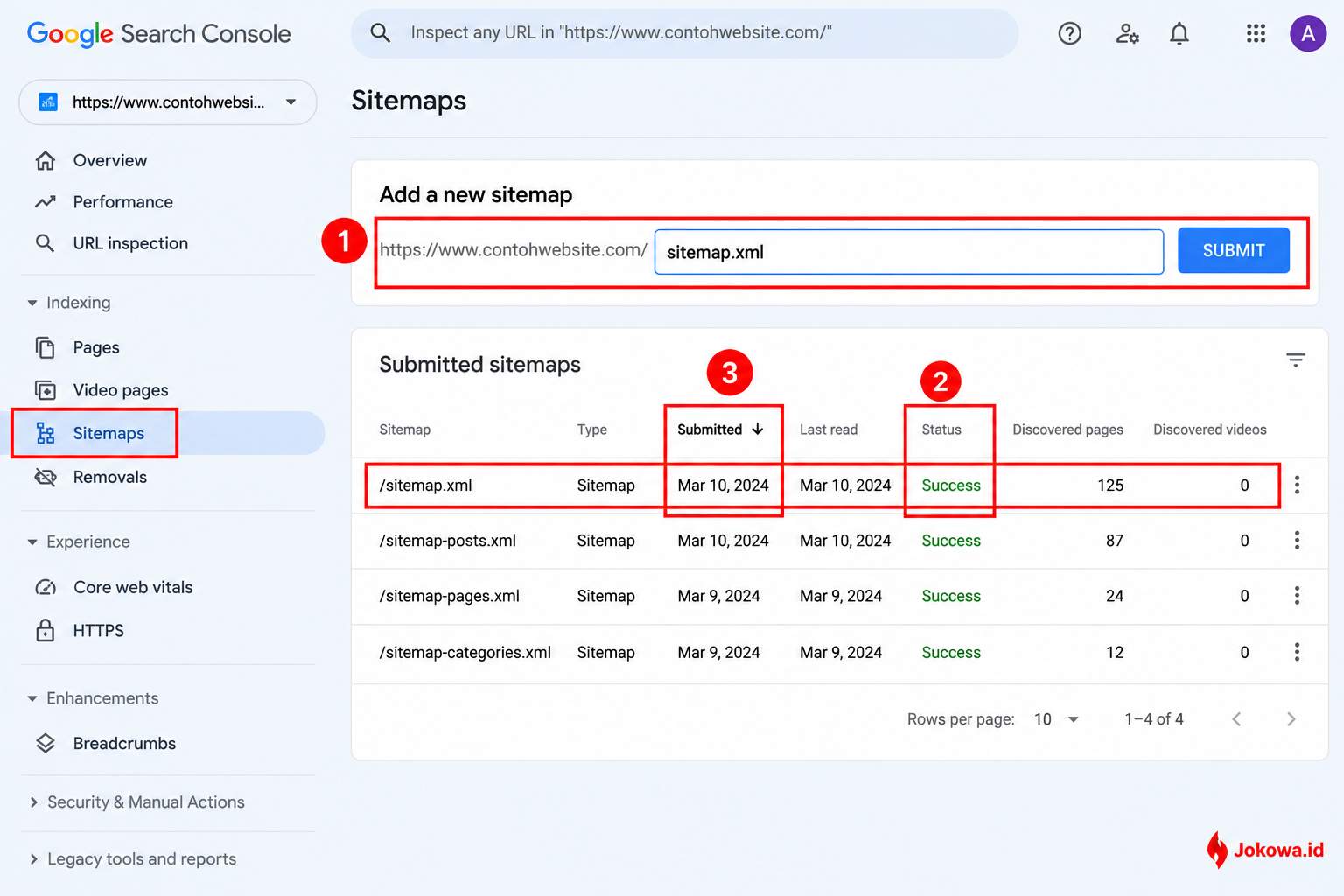Open the /sitemap-categories.xml sitemap entry
The height and width of the screenshot is (896, 1344).
coord(465,652)
